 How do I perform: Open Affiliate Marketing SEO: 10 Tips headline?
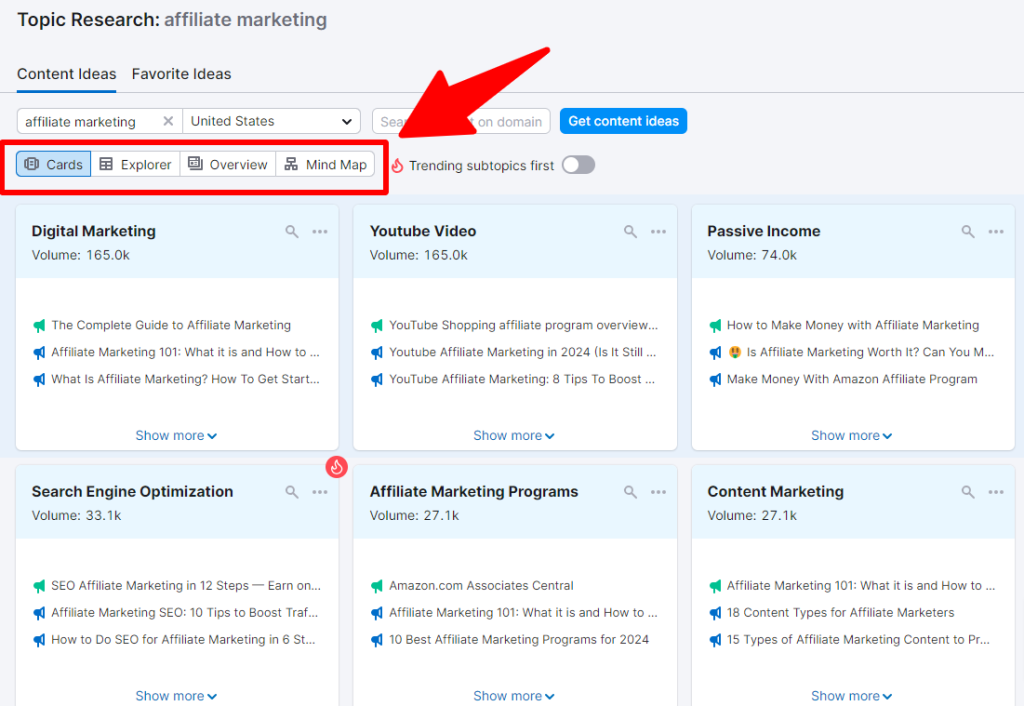coord(185,613)
